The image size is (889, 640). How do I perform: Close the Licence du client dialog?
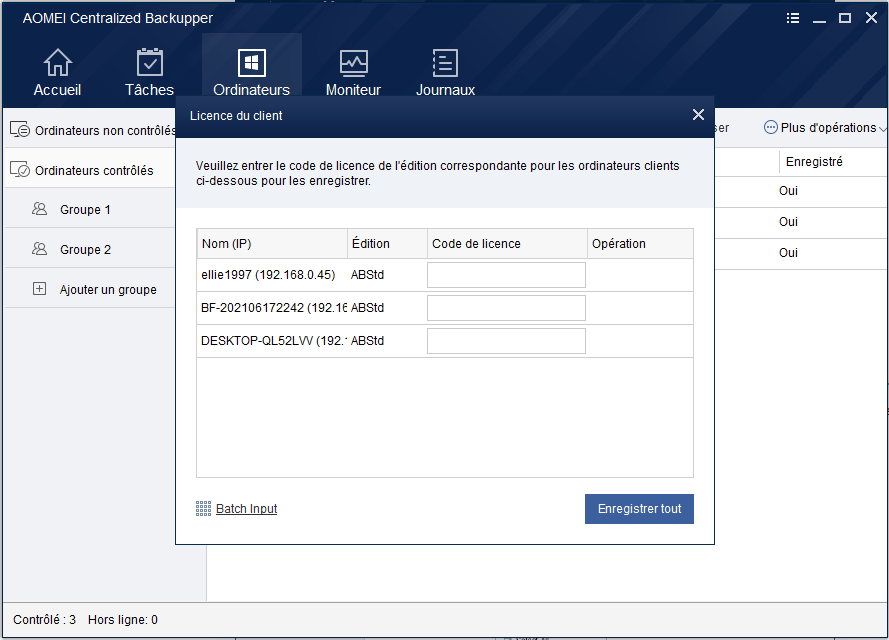point(698,115)
